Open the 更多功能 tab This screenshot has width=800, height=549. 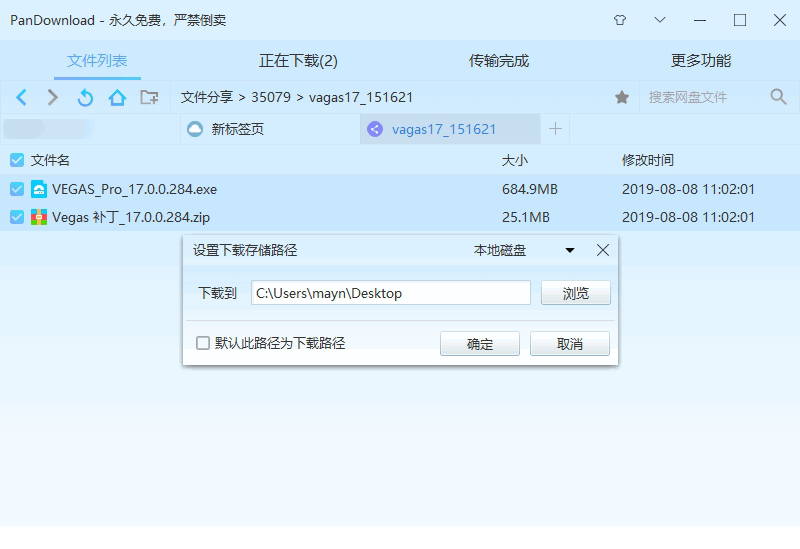click(701, 61)
